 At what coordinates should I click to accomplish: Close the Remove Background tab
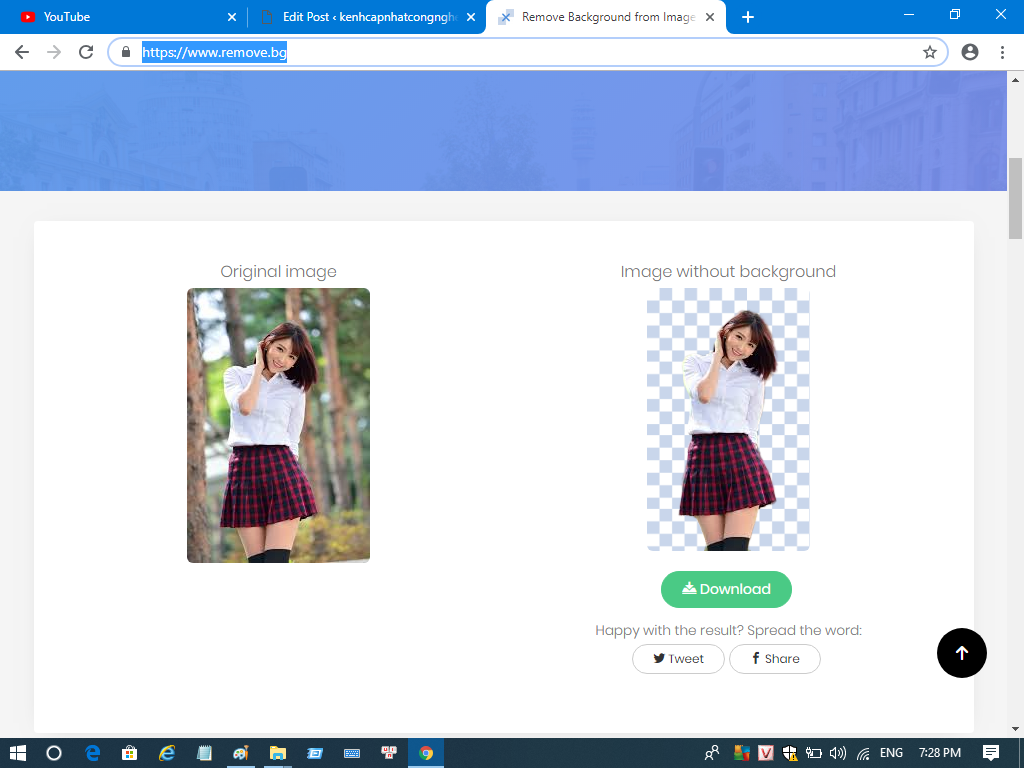coord(710,17)
